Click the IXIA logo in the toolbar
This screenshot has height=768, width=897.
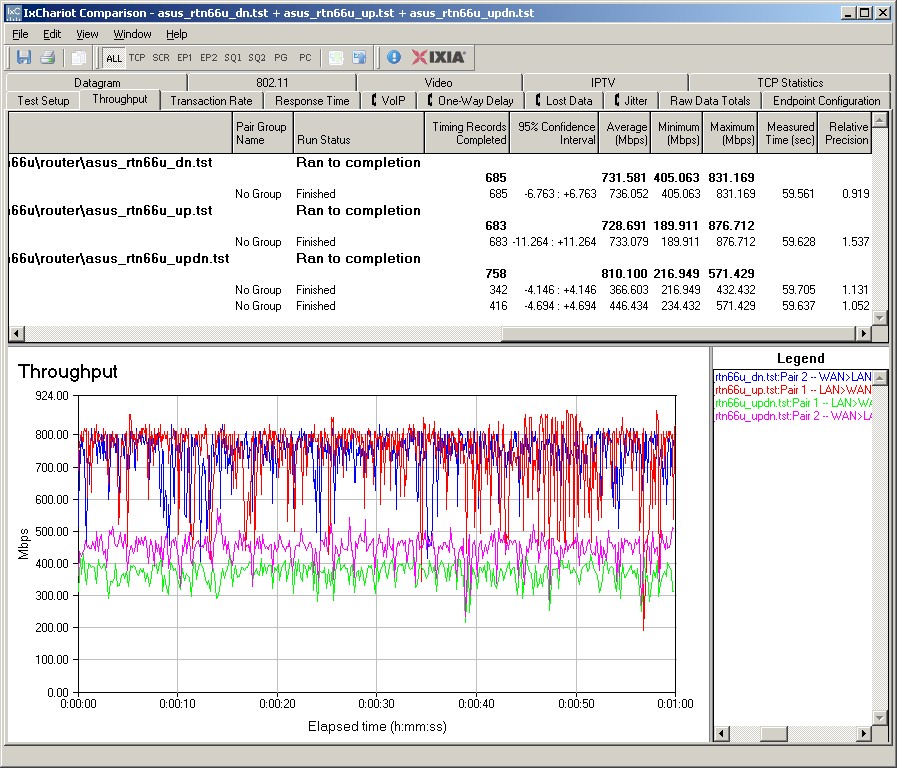pos(439,57)
